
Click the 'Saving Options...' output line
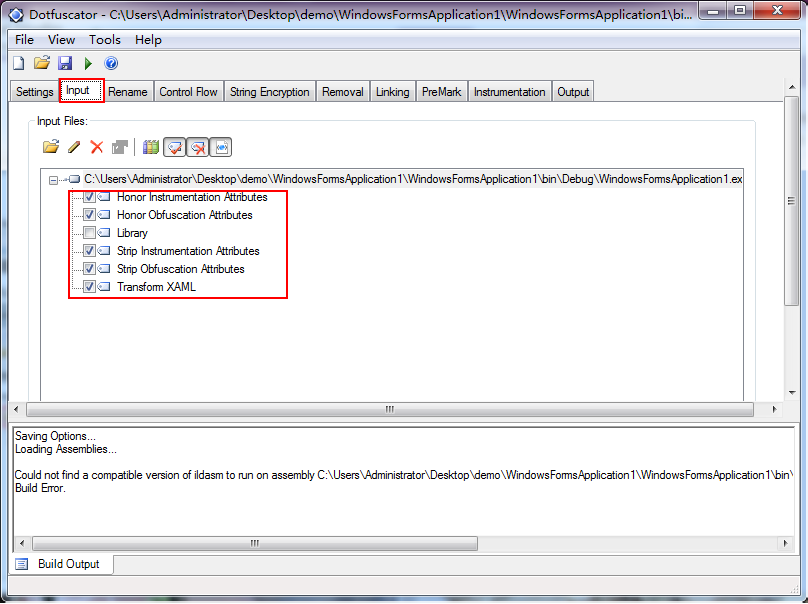click(x=55, y=436)
